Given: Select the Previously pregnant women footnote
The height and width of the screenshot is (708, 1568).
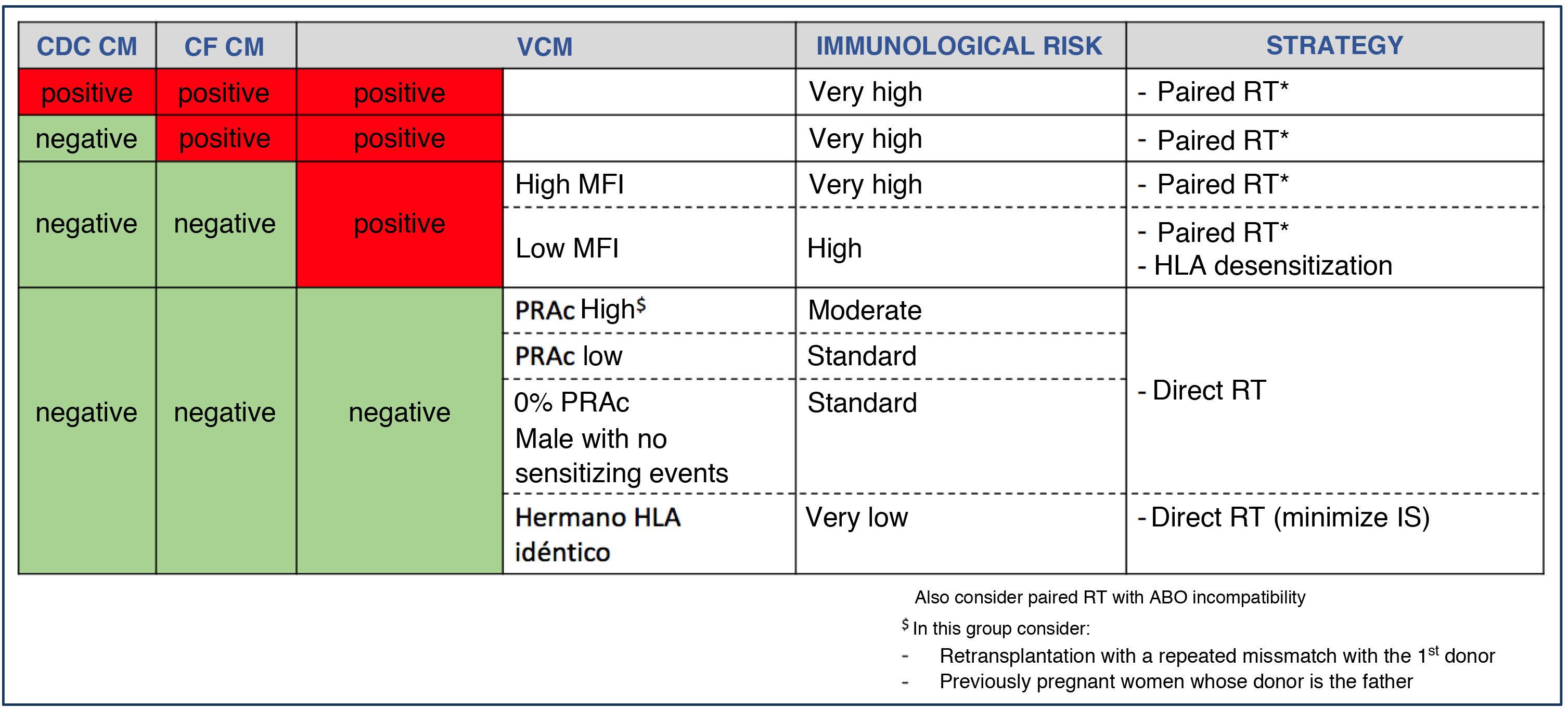Looking at the screenshot, I should [x=1176, y=681].
